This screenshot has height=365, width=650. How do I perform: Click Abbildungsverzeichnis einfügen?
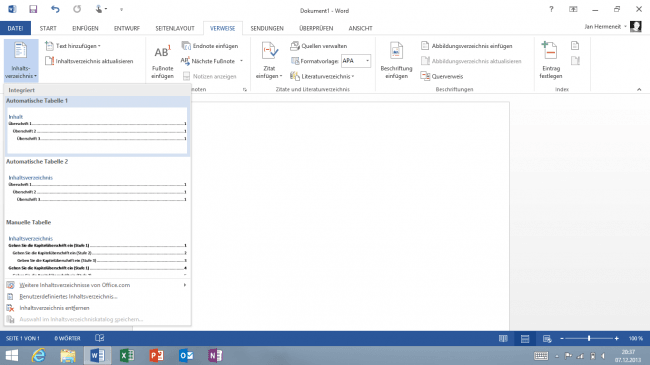(x=466, y=46)
